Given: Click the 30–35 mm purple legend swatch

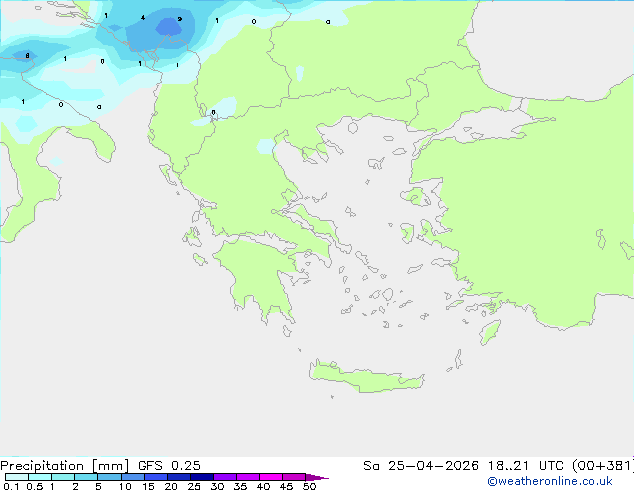Looking at the screenshot, I should coord(224,477).
